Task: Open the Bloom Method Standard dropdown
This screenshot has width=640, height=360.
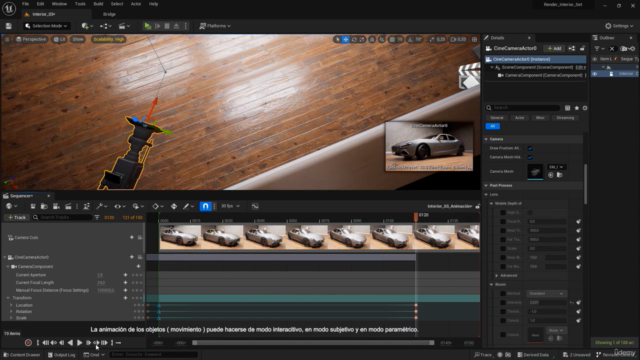Action: pos(546,293)
